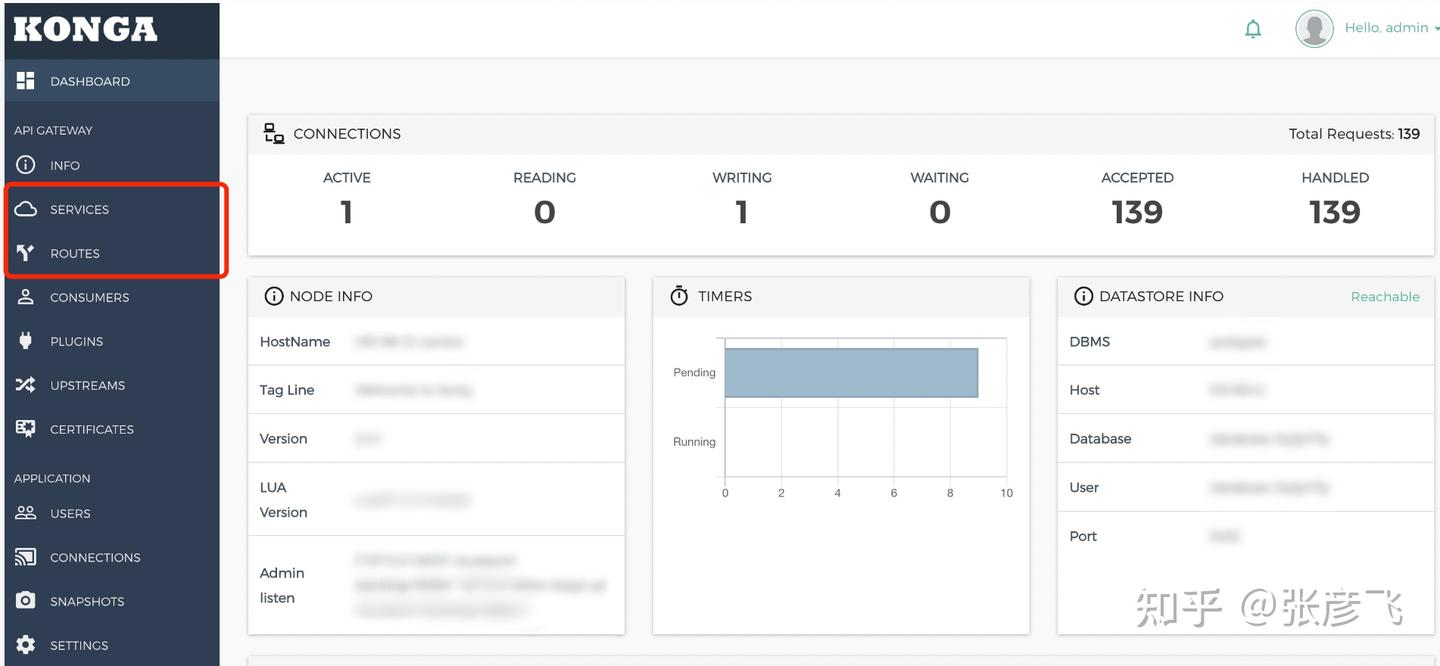Go to Users menu item

(x=70, y=513)
